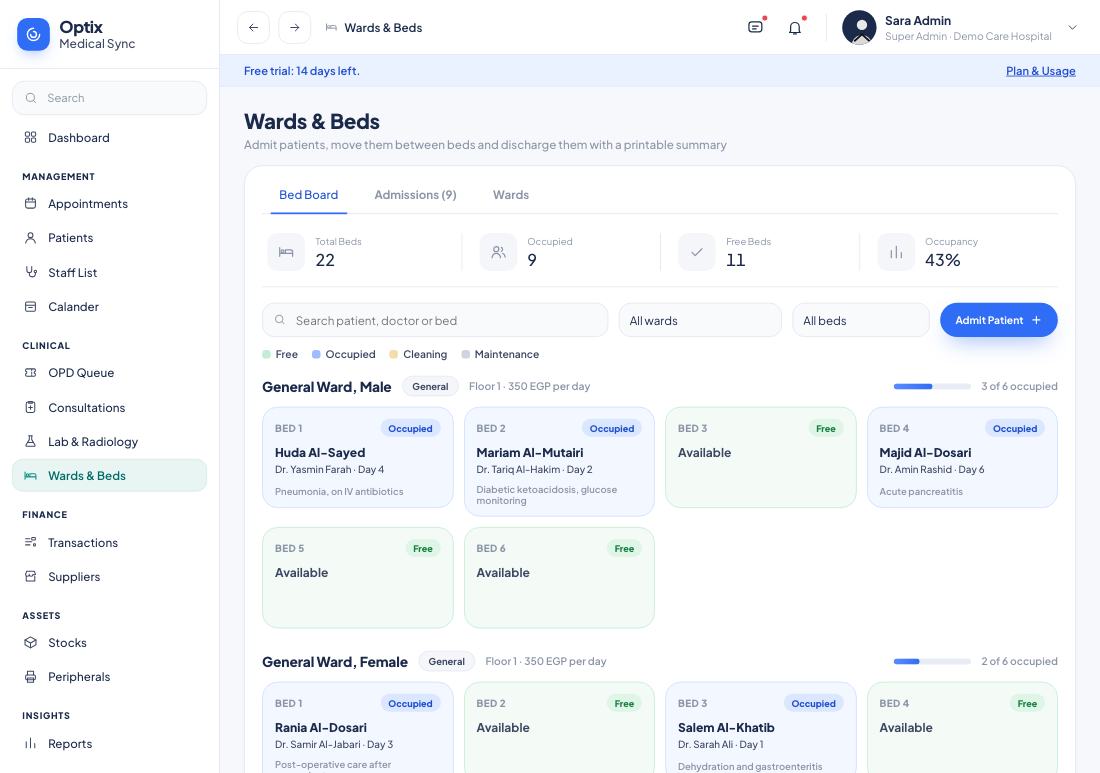Click the Stocks box icon
Screen dimensions: 1100x773
point(30,643)
